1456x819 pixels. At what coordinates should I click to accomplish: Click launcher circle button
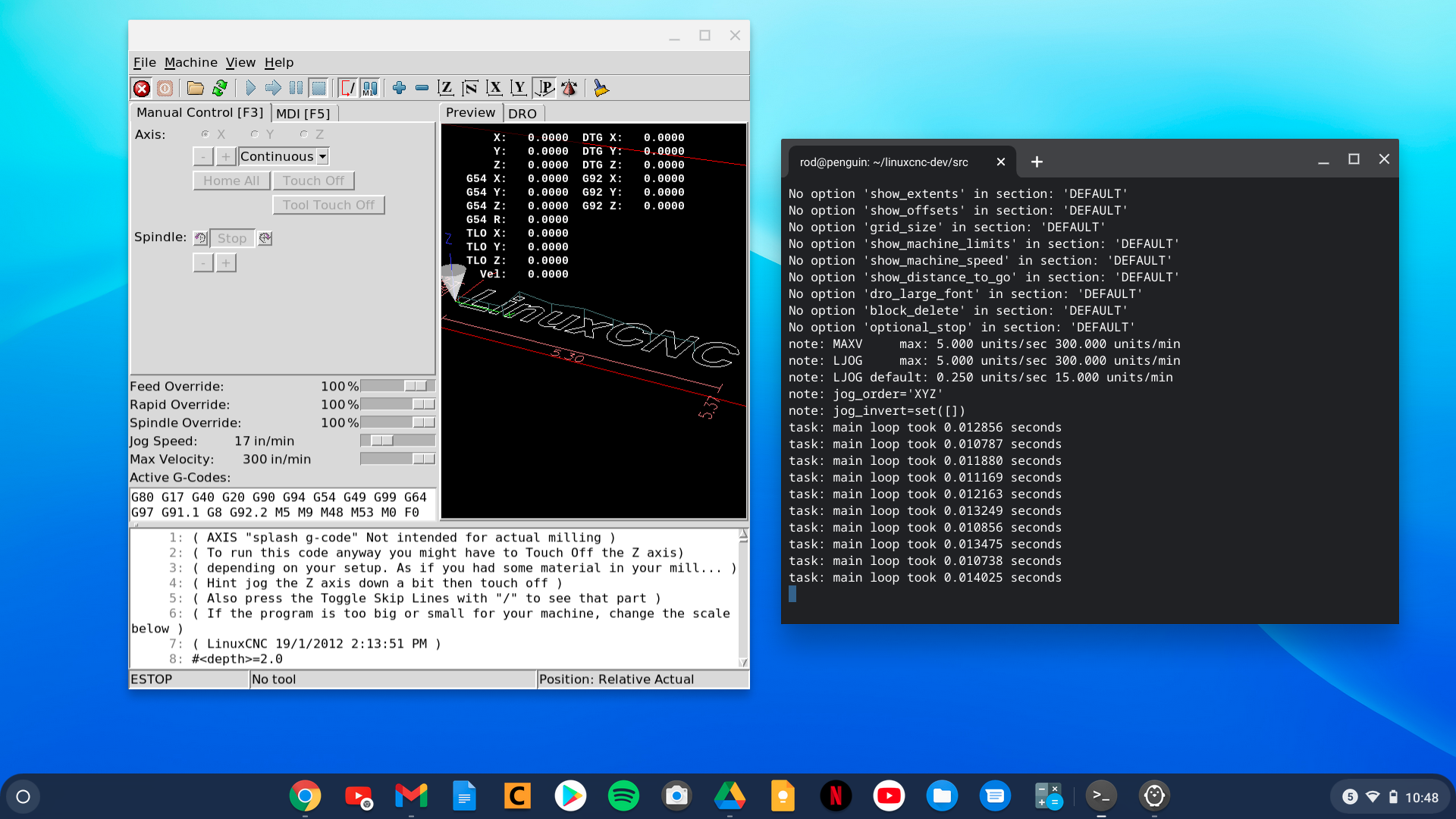23,797
